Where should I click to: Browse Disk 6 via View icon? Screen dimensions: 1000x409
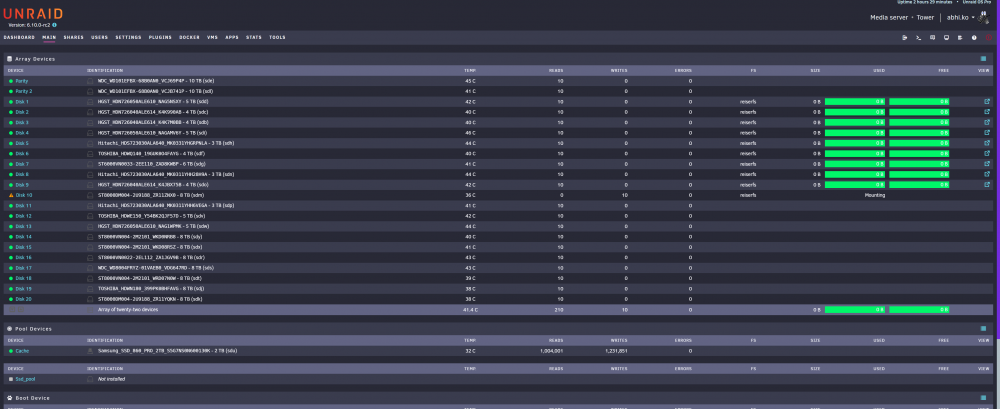point(987,153)
